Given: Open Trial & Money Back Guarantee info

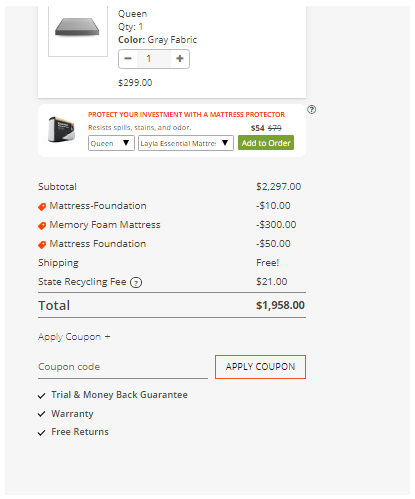Looking at the screenshot, I should (x=119, y=395).
